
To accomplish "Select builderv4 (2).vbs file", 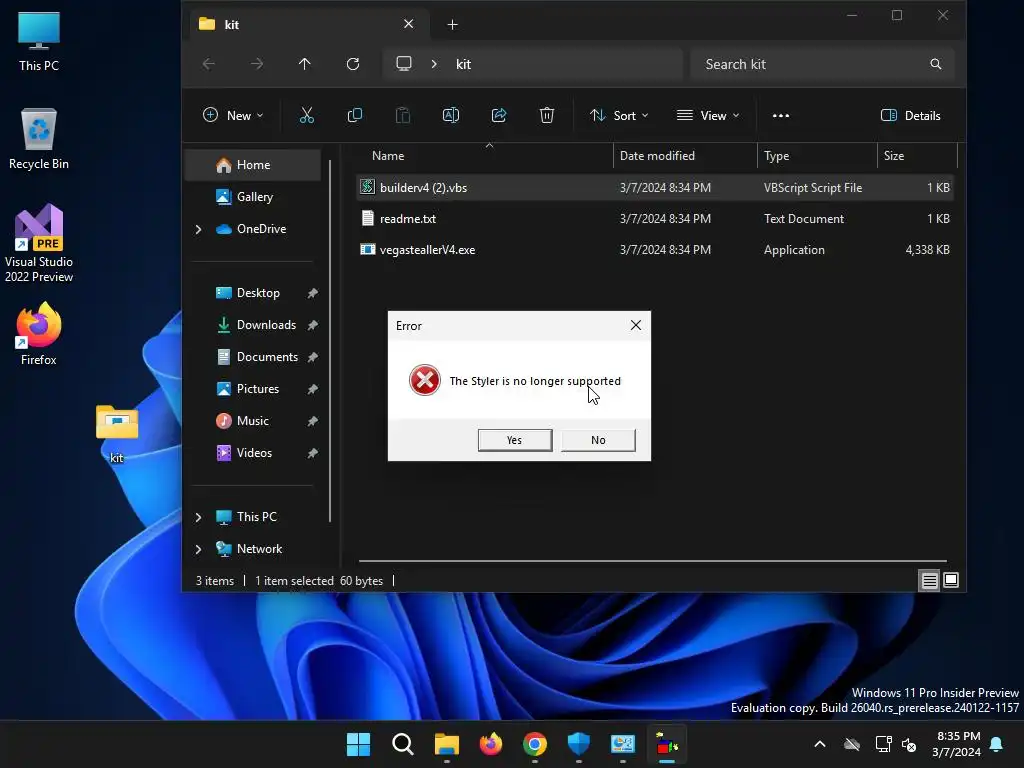I will click(655, 187).
